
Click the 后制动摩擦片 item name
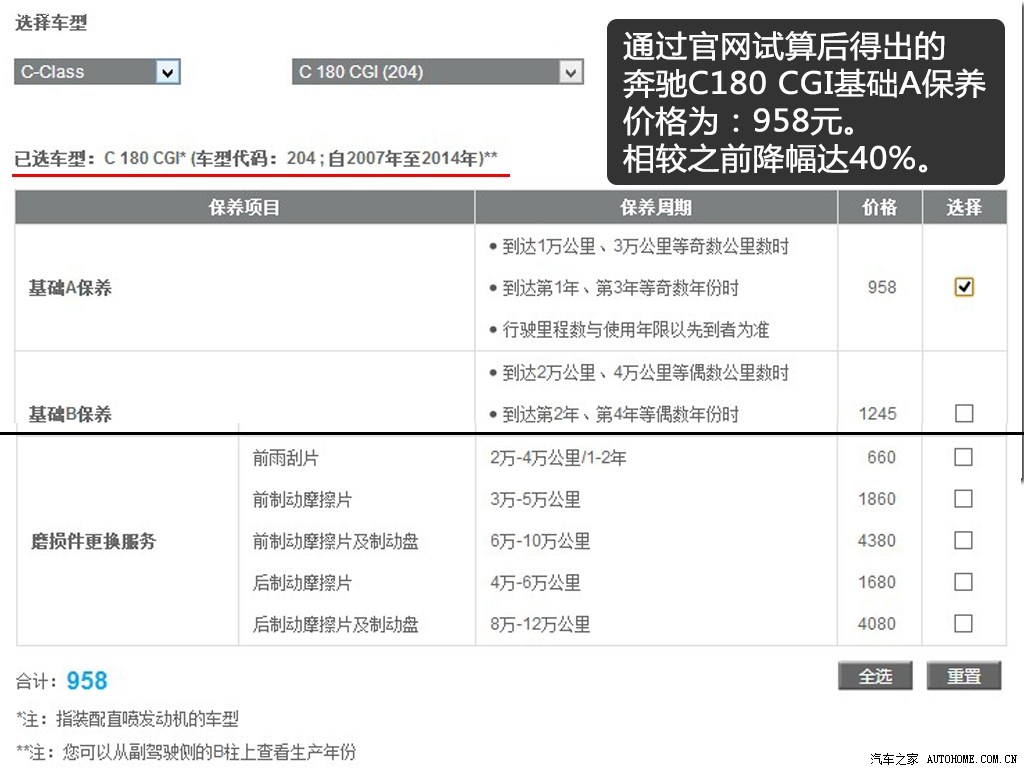[x=302, y=583]
